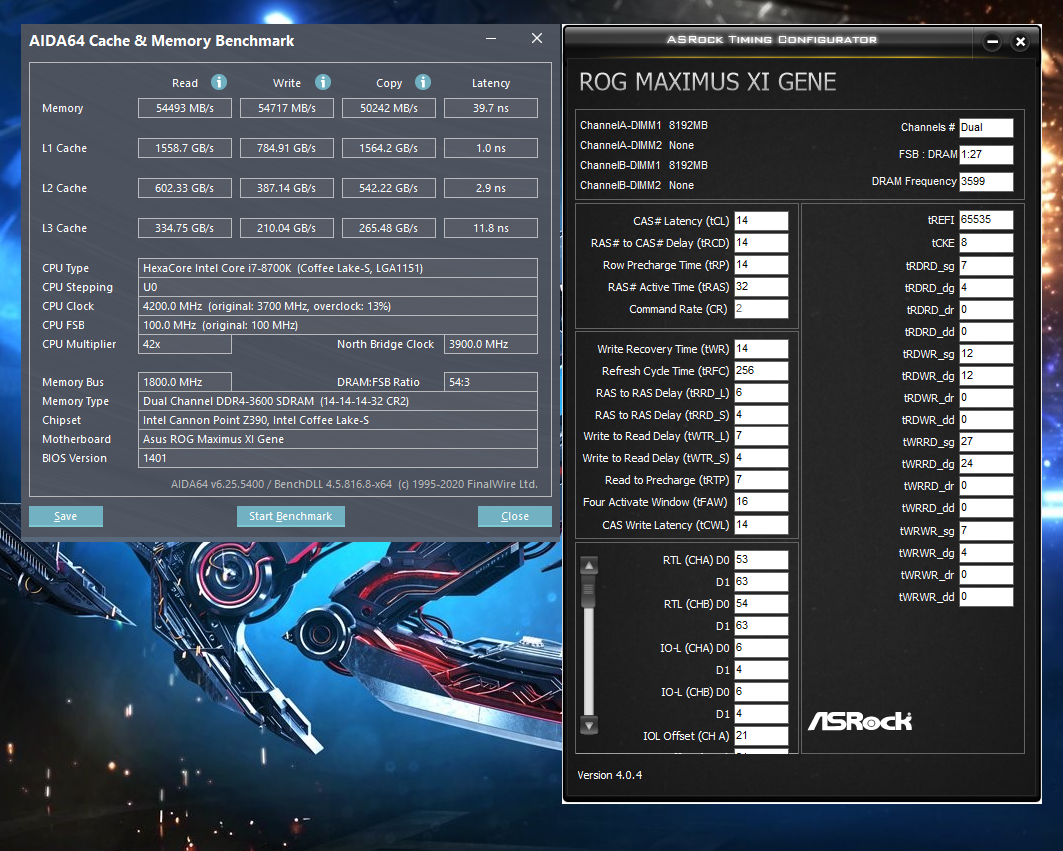Click the Memory Write value 54717 MB/s
1063x851 pixels.
(x=287, y=108)
